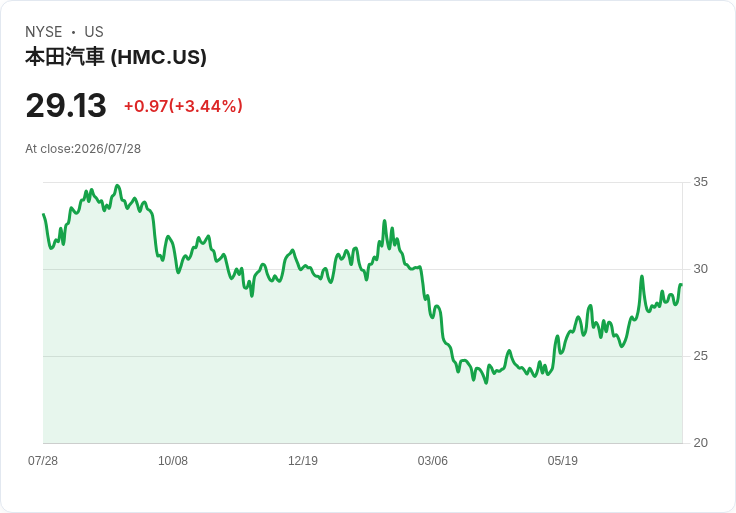Click the +0.97(+3.44%) change value
Image resolution: width=736 pixels, height=513 pixels.
click(183, 106)
